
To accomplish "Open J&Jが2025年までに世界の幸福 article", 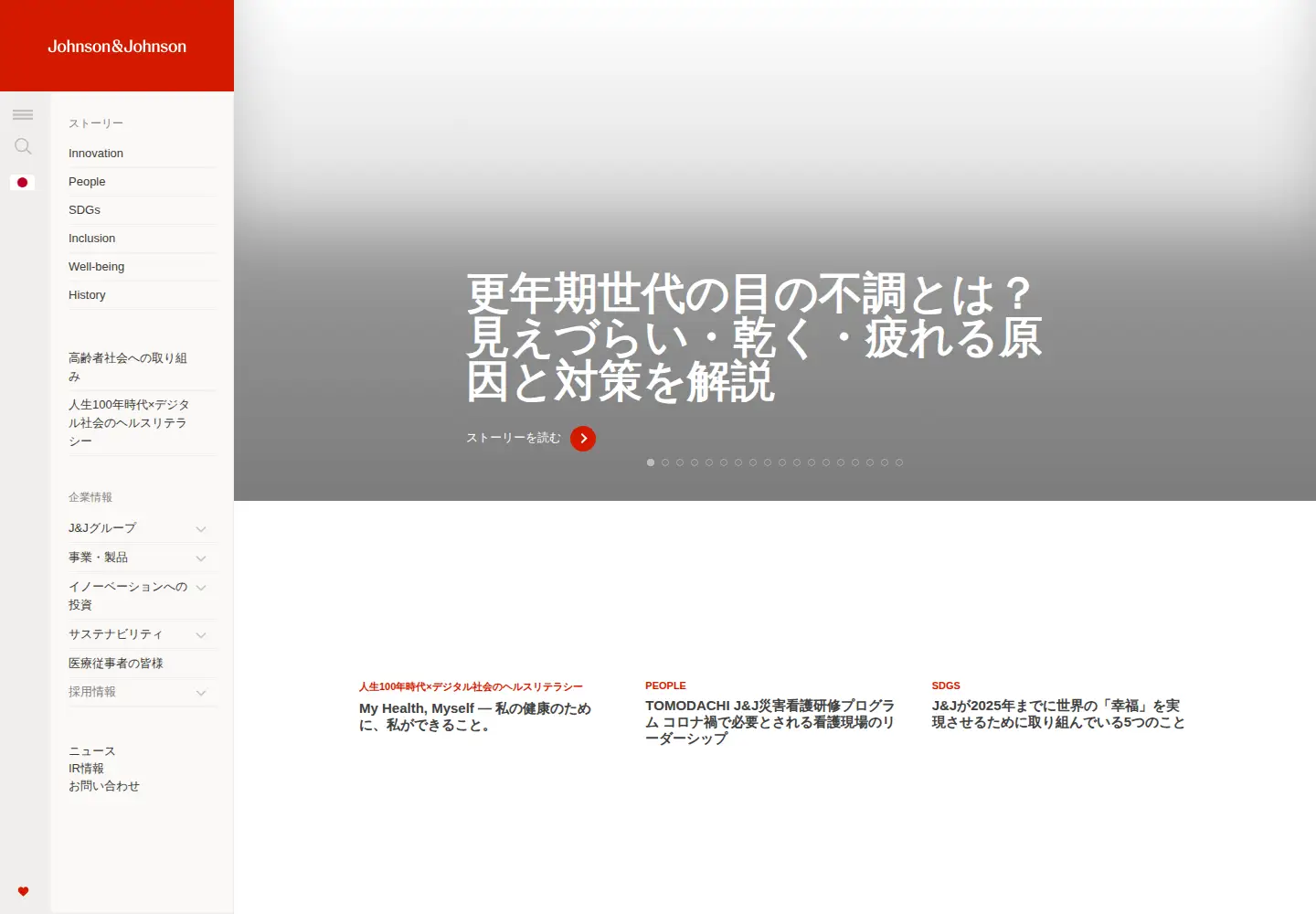I will 1058,714.
